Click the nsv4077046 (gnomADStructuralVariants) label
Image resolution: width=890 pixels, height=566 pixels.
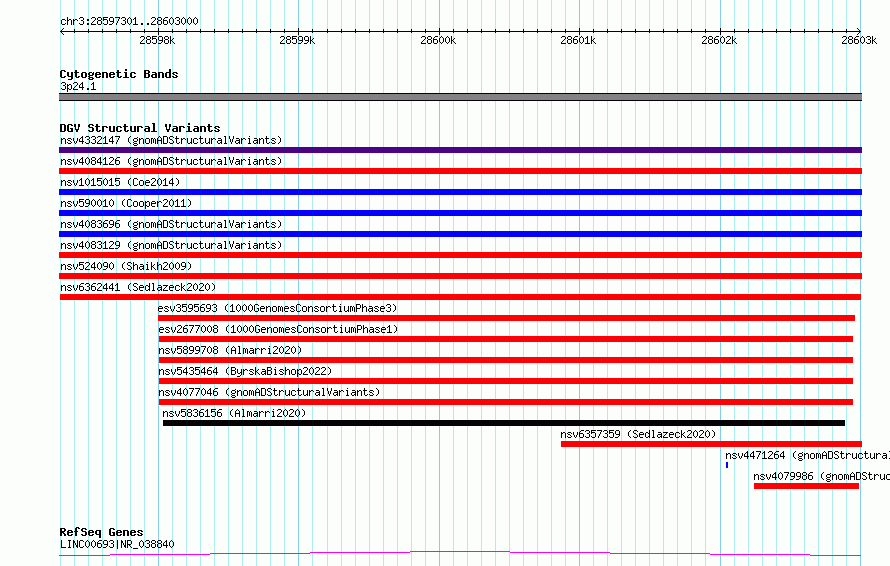click(x=269, y=392)
